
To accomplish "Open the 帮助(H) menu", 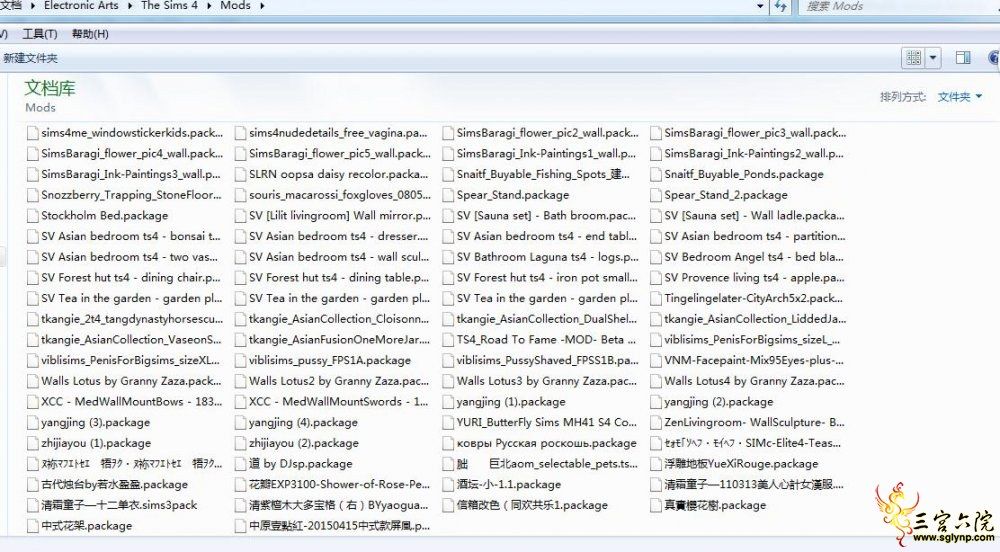I will click(x=90, y=34).
